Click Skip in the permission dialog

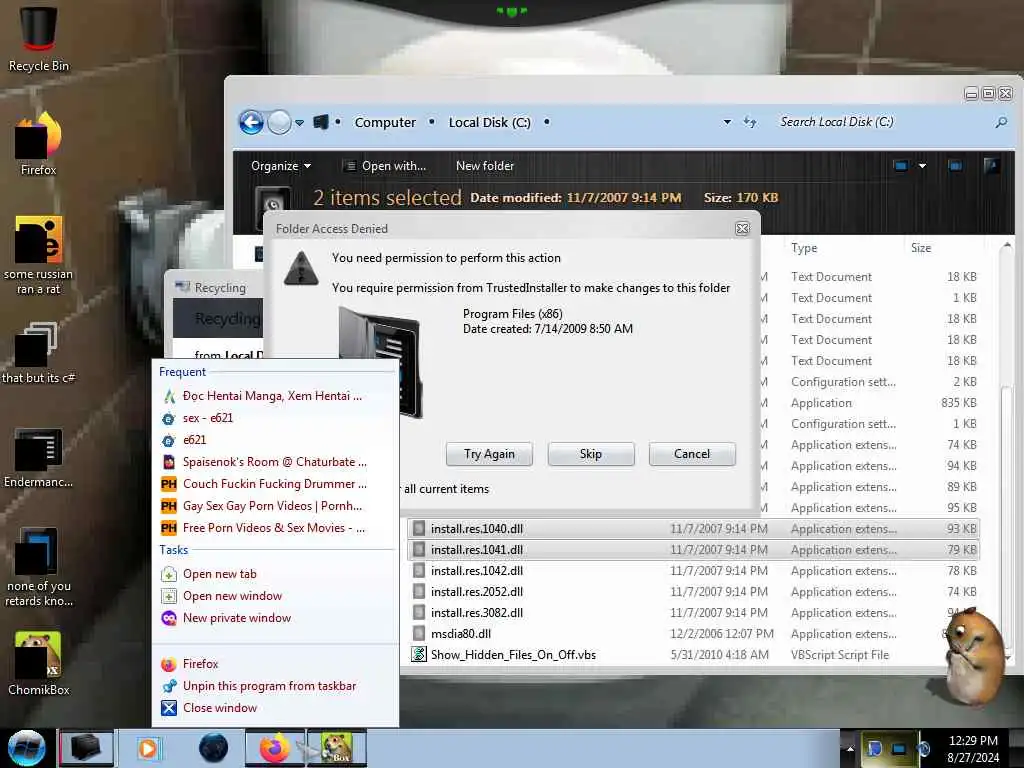coord(590,454)
